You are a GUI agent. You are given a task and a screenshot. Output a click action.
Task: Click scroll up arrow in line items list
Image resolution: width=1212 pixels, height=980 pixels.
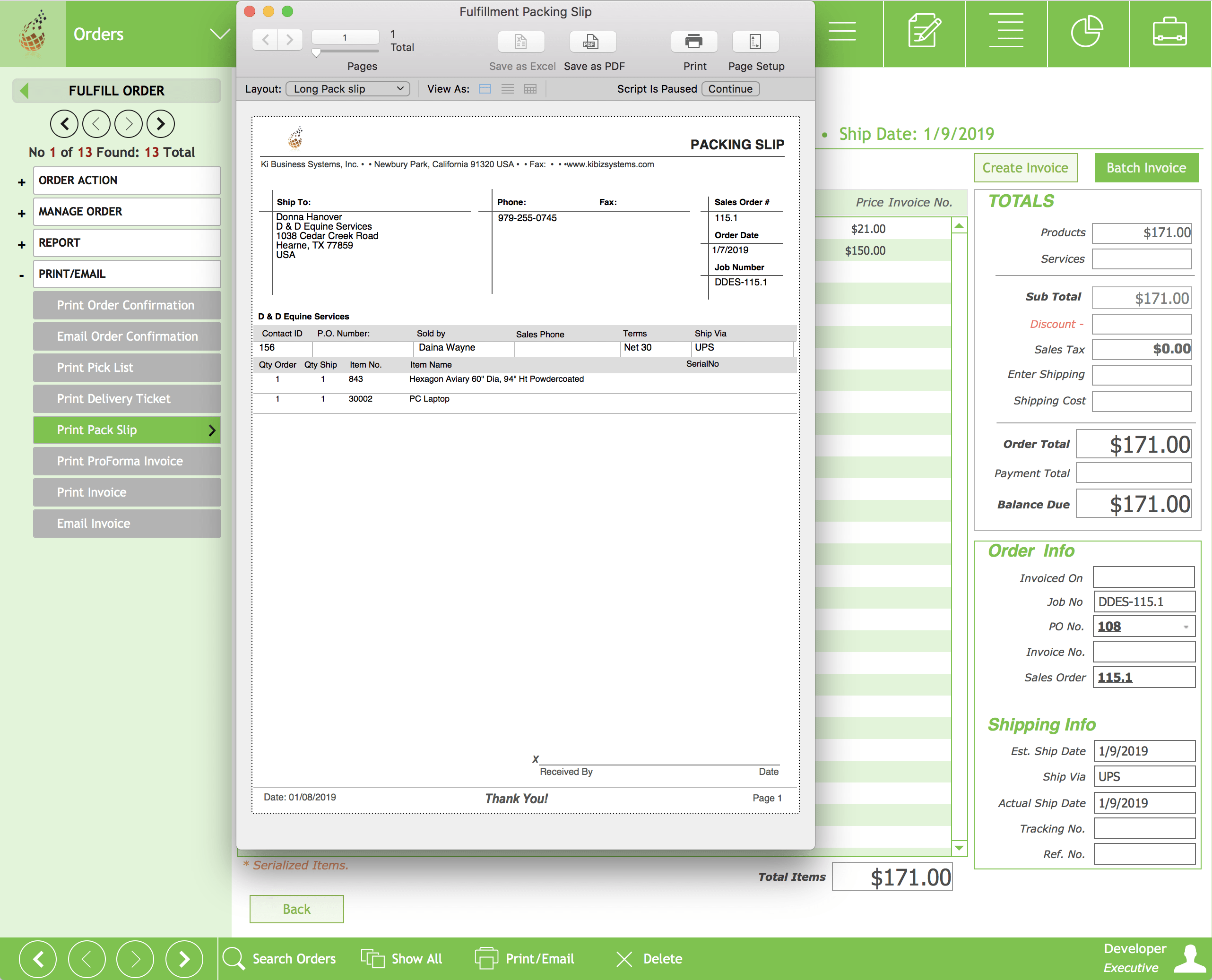959,226
